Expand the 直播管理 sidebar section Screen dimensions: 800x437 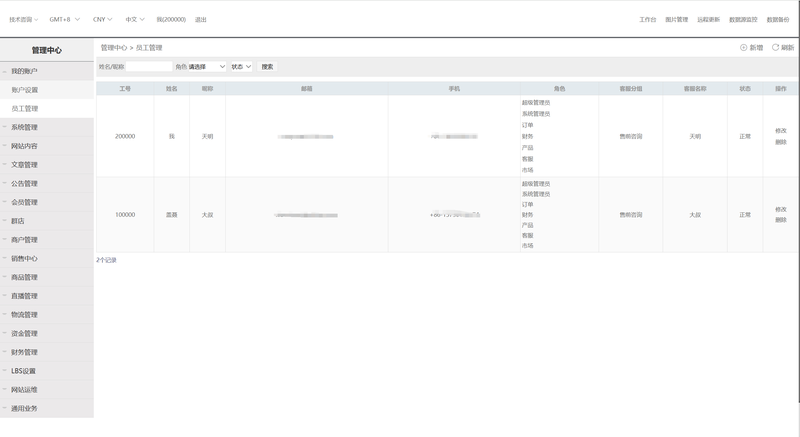tap(47, 296)
